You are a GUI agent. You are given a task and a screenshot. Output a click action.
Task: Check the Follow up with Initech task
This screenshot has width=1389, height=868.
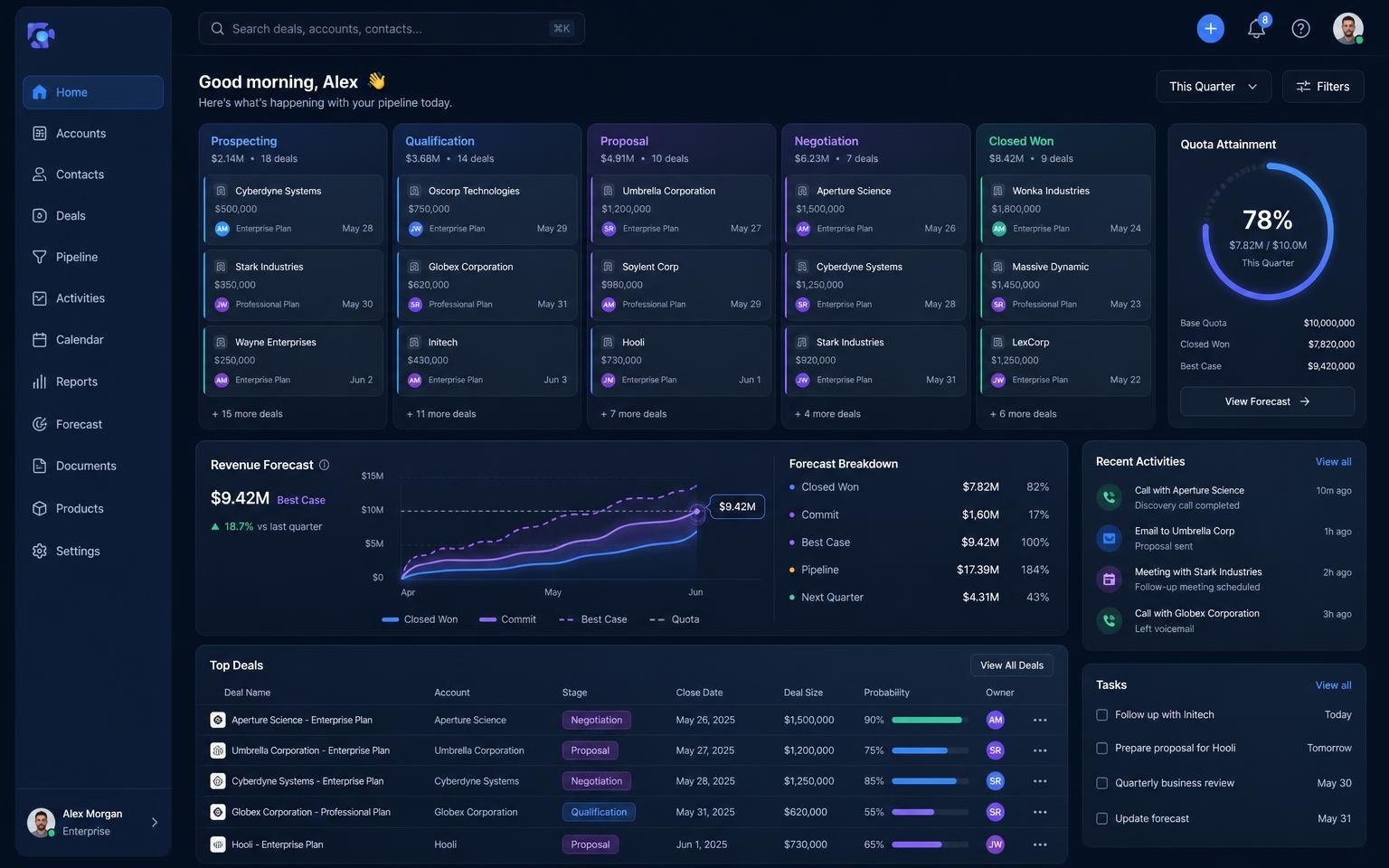[1101, 715]
